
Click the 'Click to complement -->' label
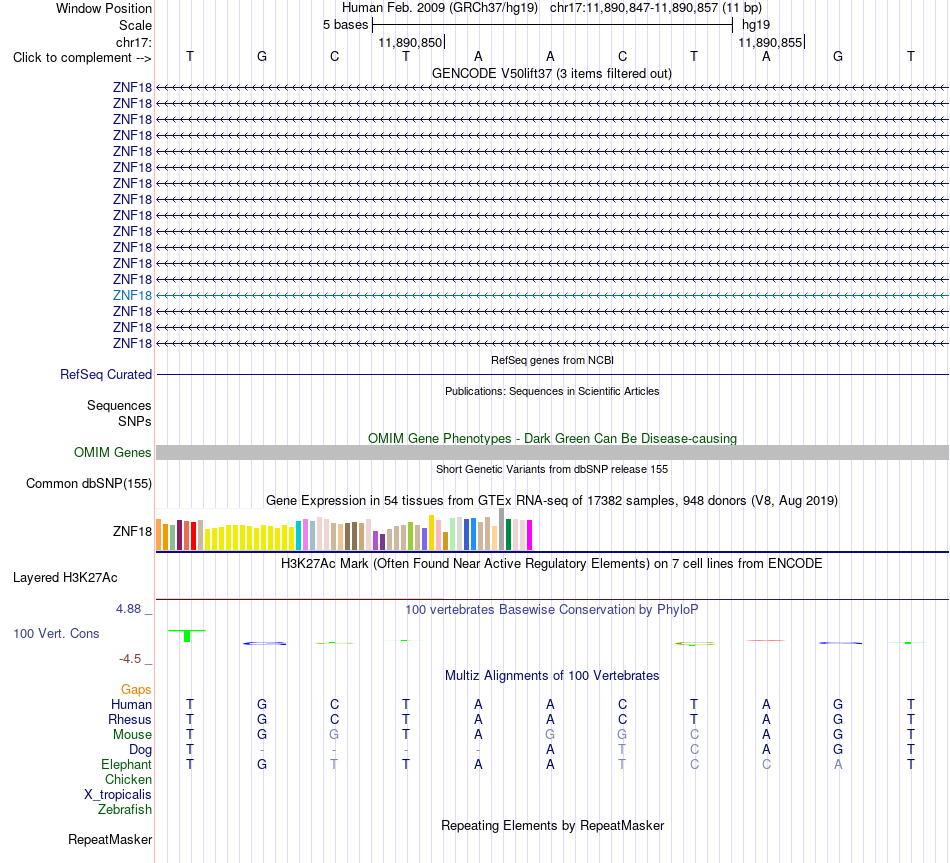(82, 58)
